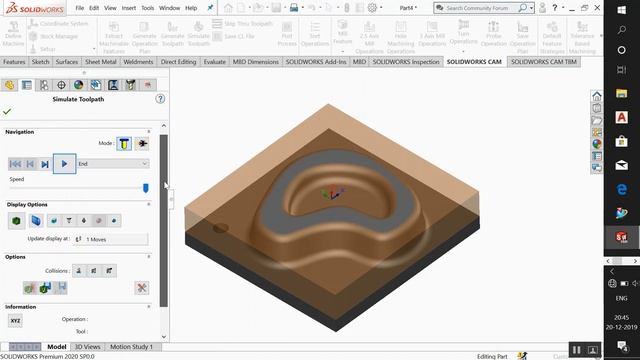Open the FeatureManager design tree tab
The height and width of the screenshot is (360, 640).
click(9, 85)
